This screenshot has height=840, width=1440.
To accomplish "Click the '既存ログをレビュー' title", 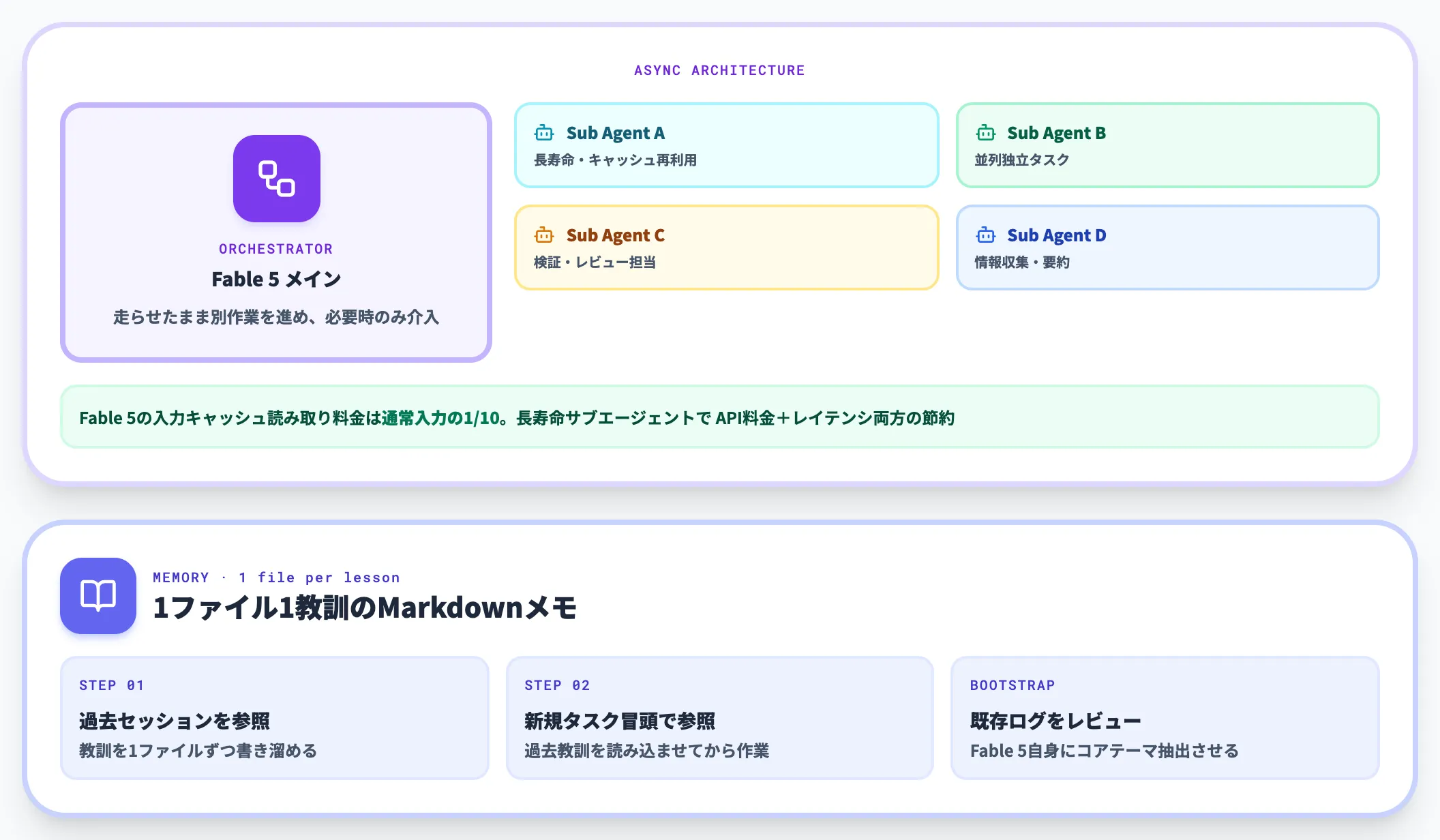I will point(1055,721).
